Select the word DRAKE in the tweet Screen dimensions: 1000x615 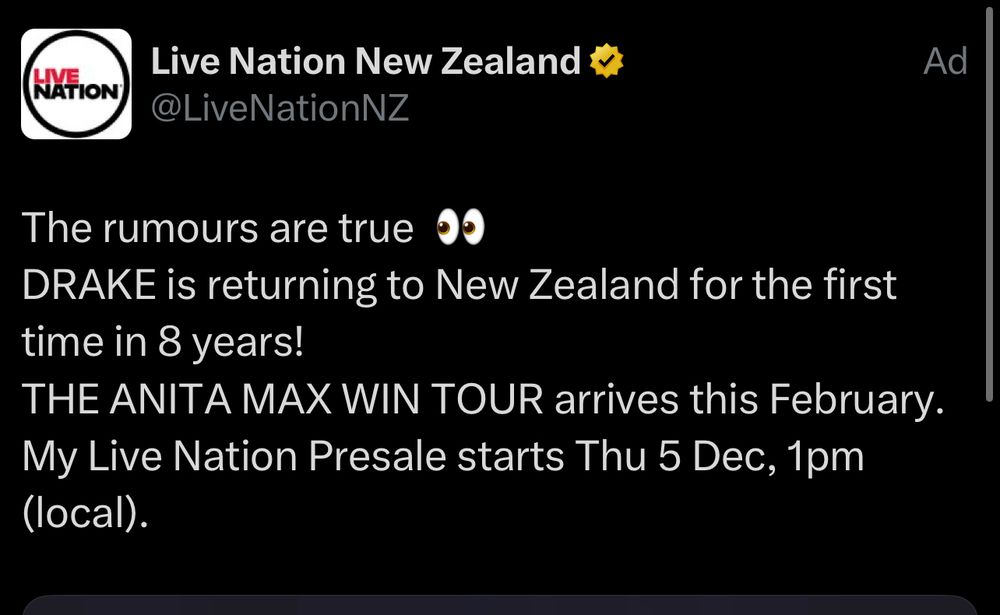coord(90,283)
